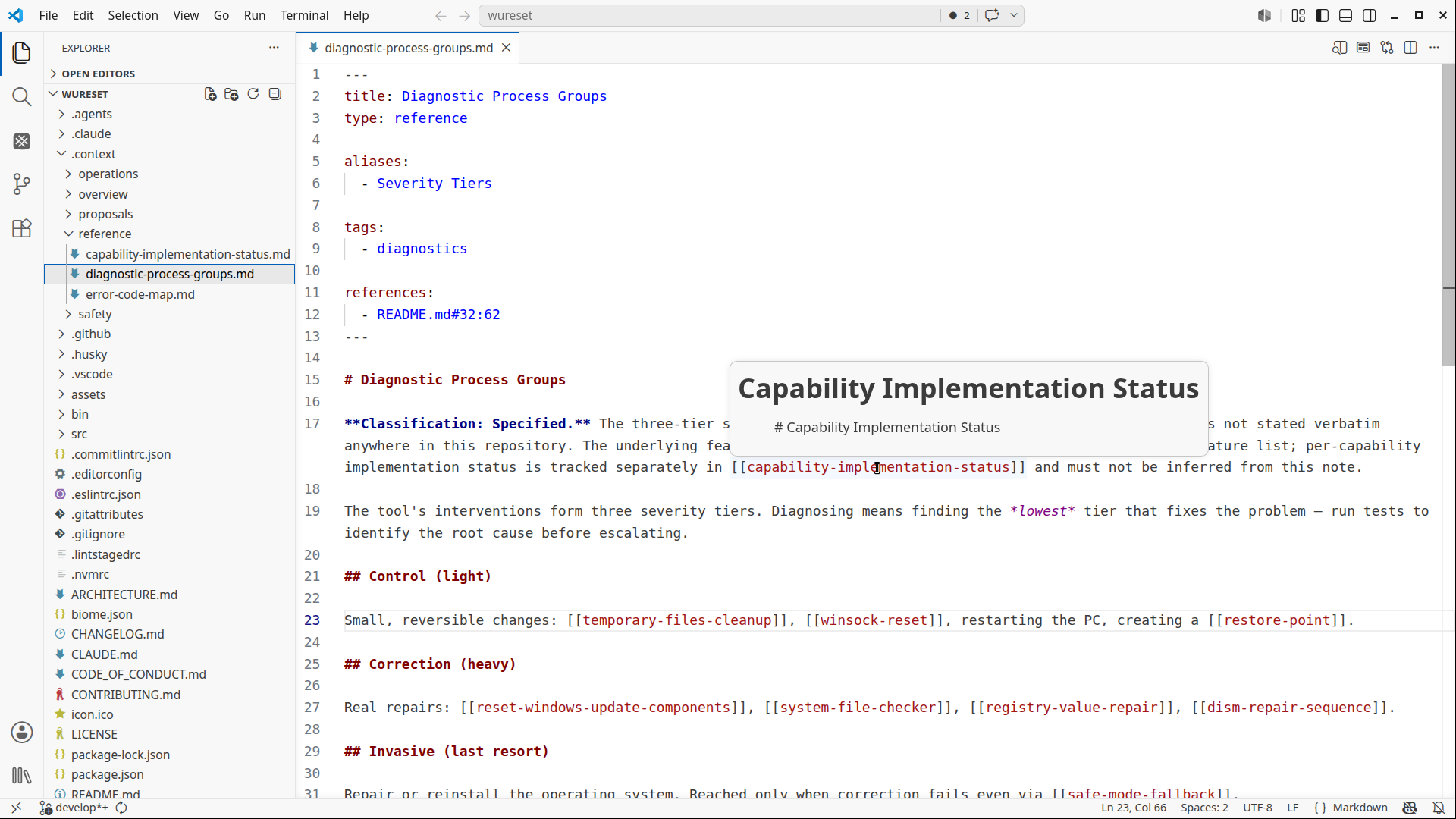Follow the winsock-reset wiki link

(874, 620)
